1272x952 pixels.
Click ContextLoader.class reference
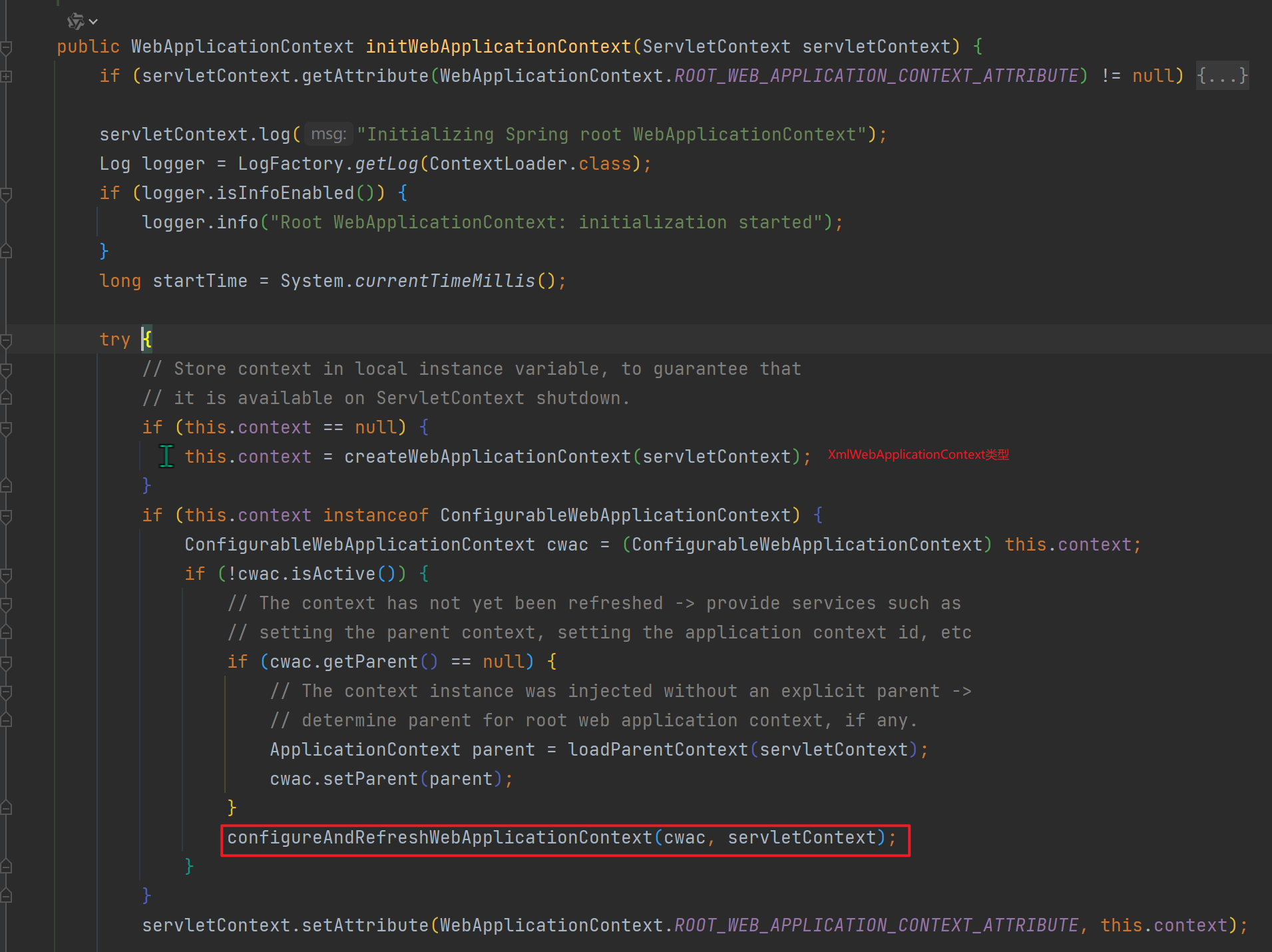[530, 164]
